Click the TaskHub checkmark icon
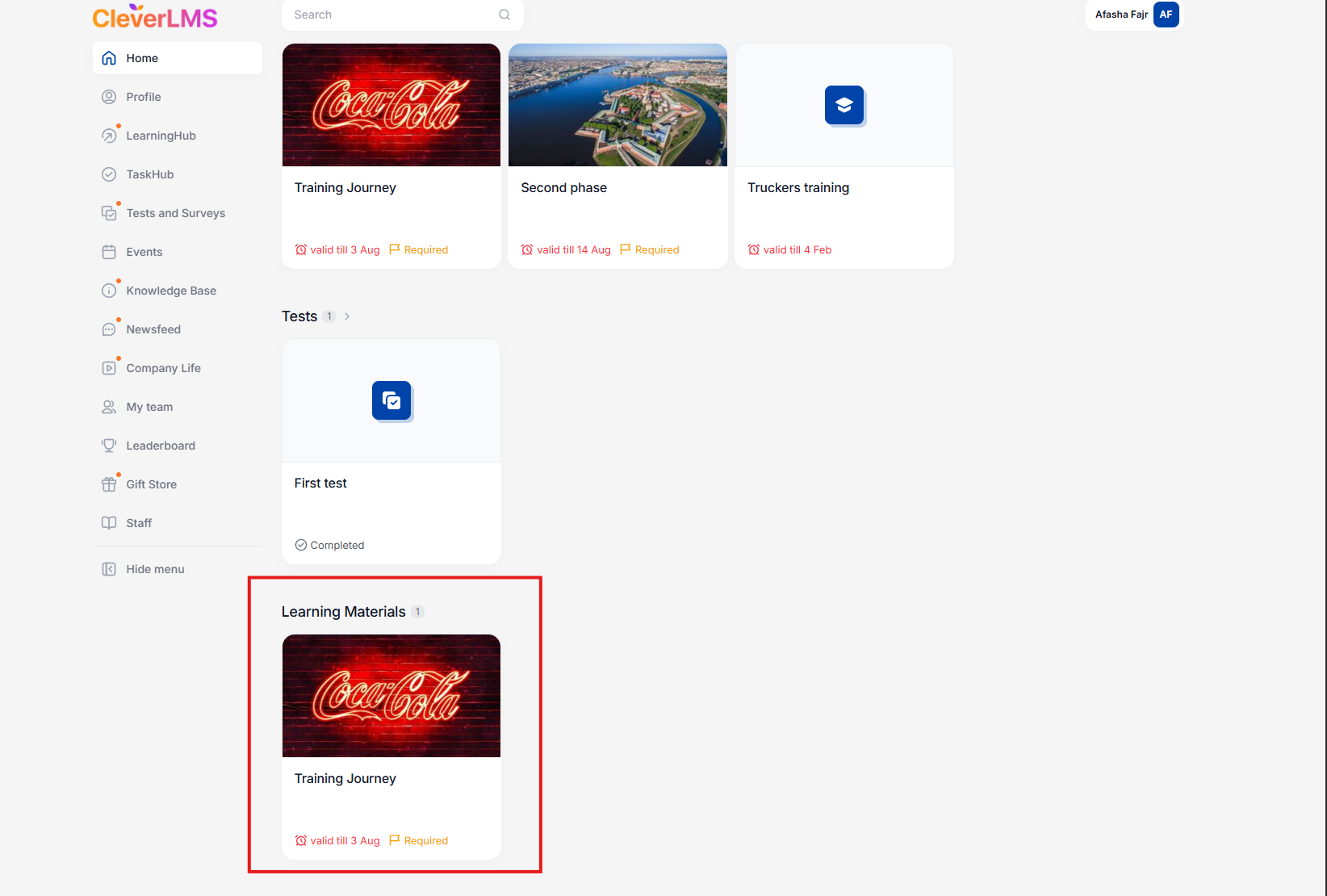Viewport: 1327px width, 896px height. pos(109,174)
